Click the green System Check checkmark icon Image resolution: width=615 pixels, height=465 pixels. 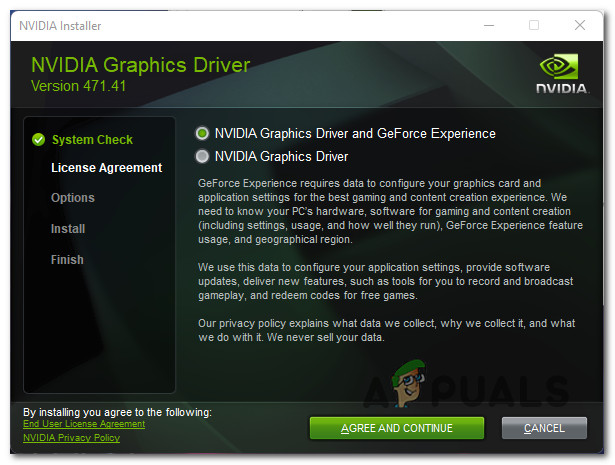(x=38, y=140)
